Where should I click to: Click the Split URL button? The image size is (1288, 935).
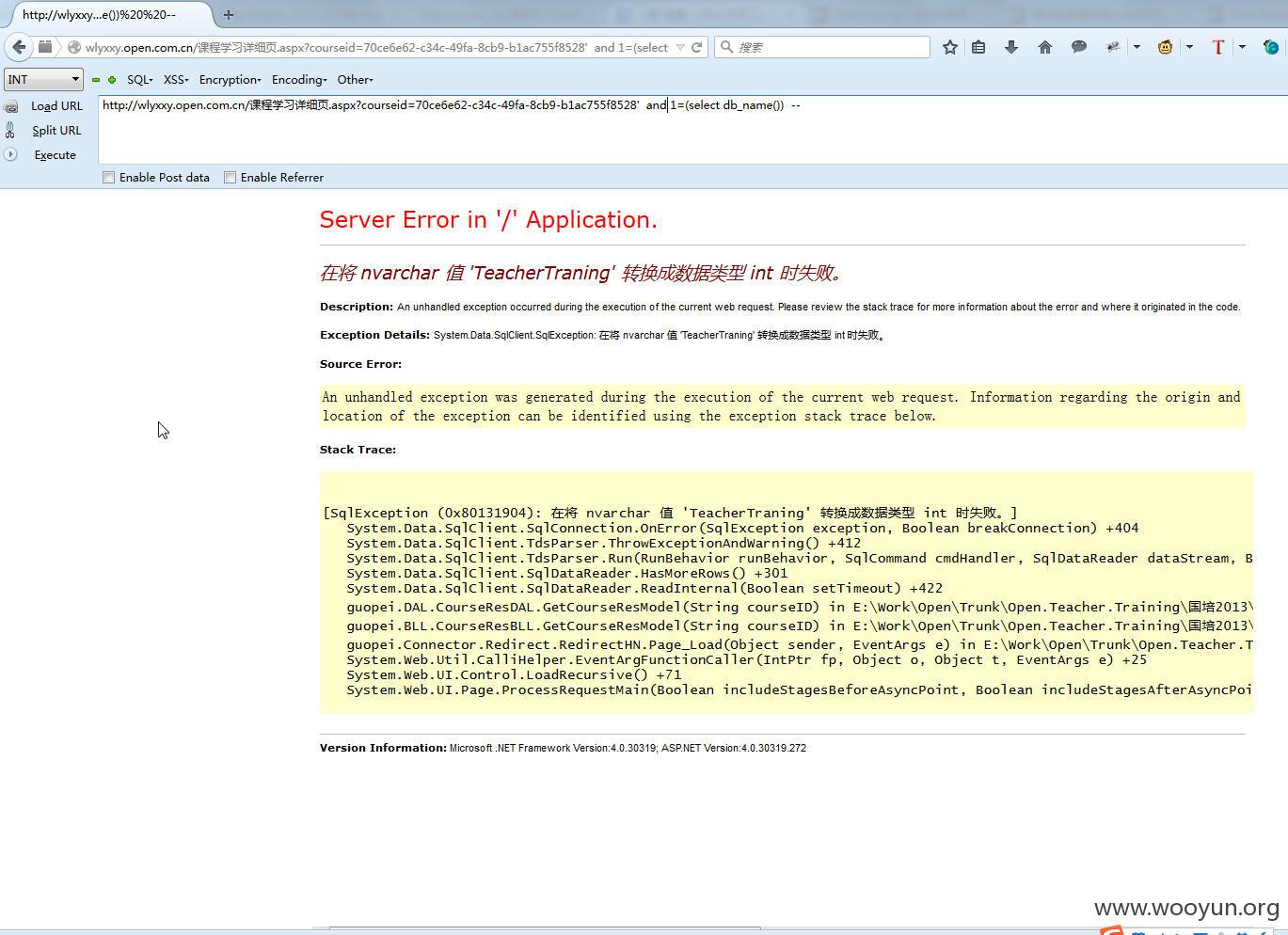[56, 131]
